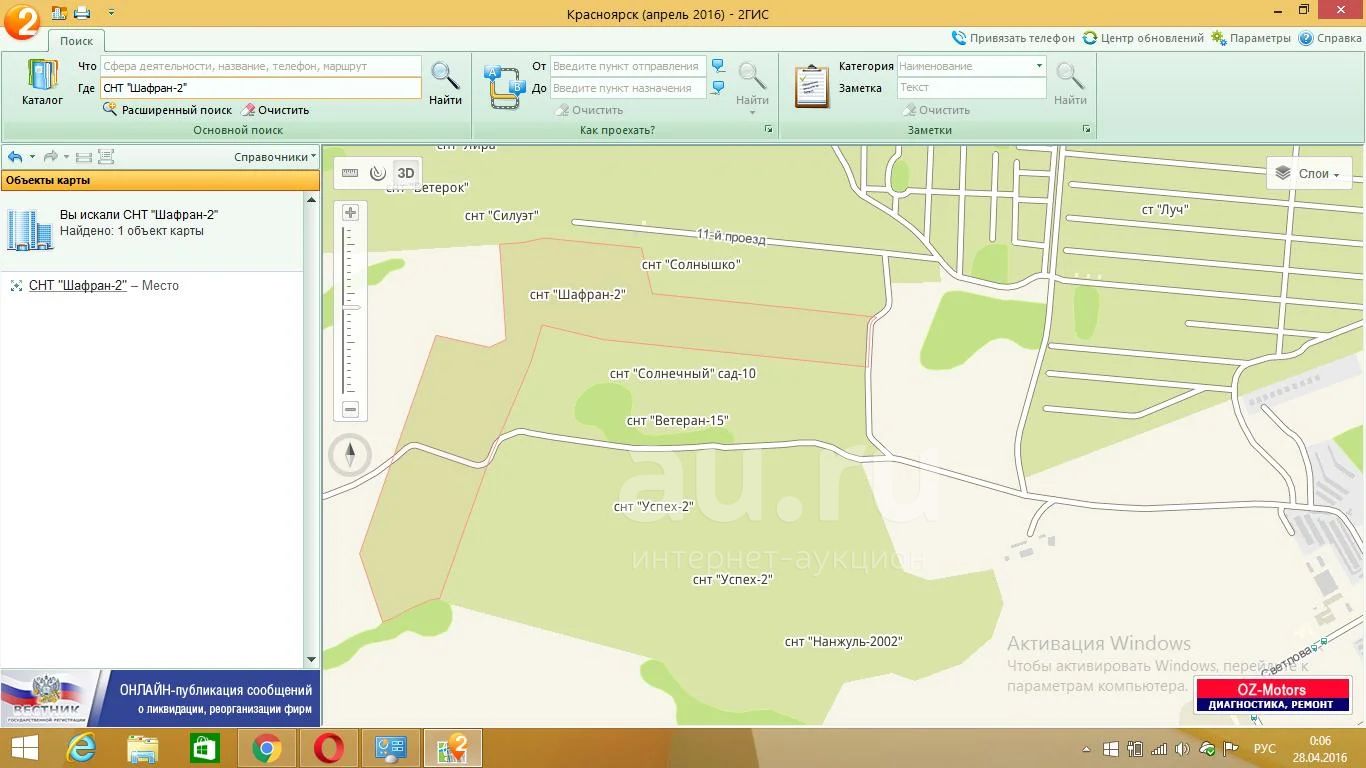1366x768 pixels.
Task: Toggle the 3D map view
Action: point(405,173)
